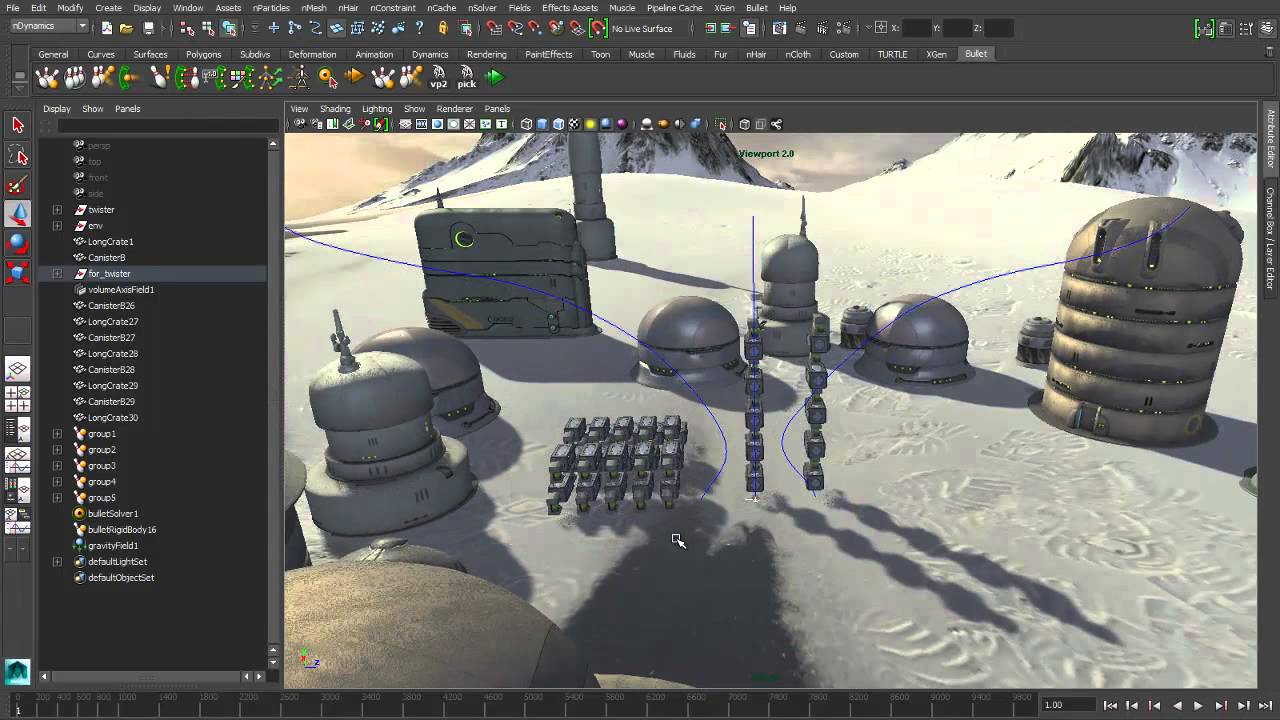Open the outliner Display menu
The image size is (1280, 720).
click(x=57, y=108)
